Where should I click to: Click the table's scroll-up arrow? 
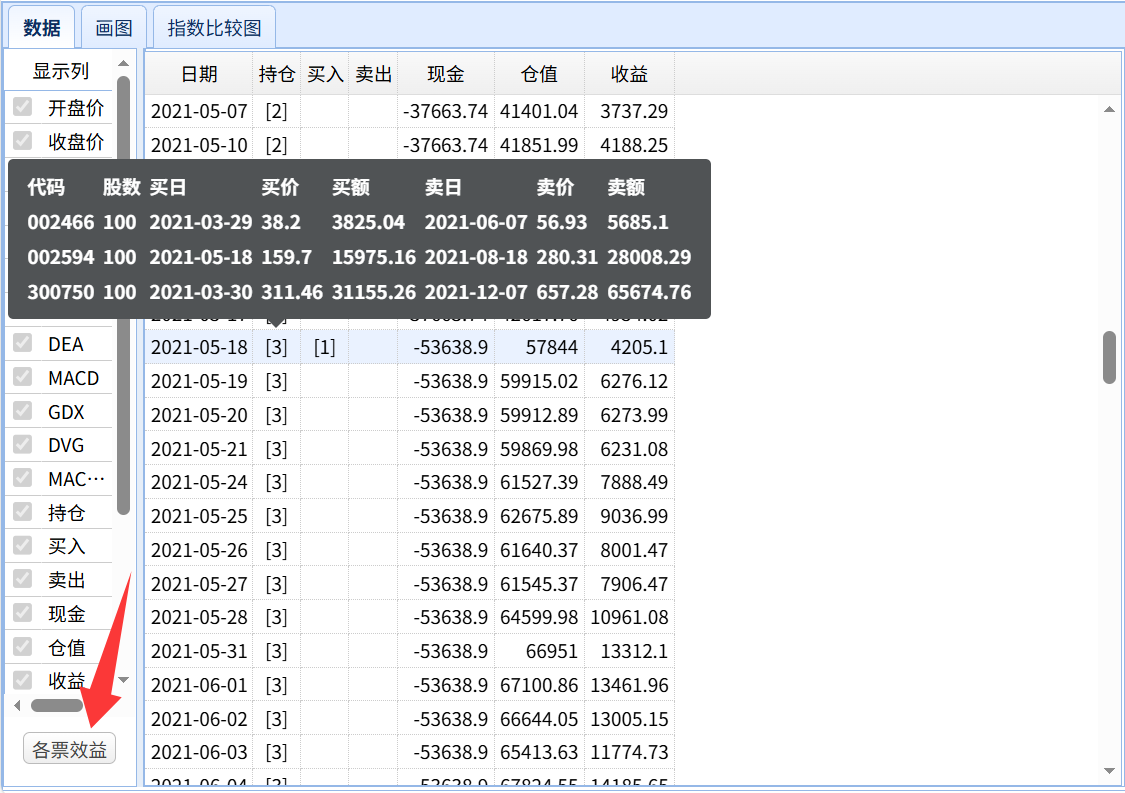(1109, 109)
